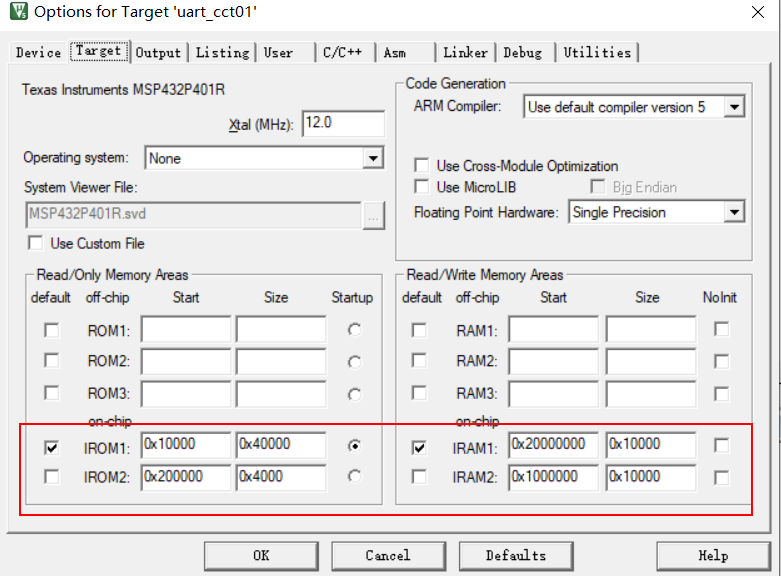Confirm settings with OK button
The height and width of the screenshot is (576, 781).
(261, 556)
